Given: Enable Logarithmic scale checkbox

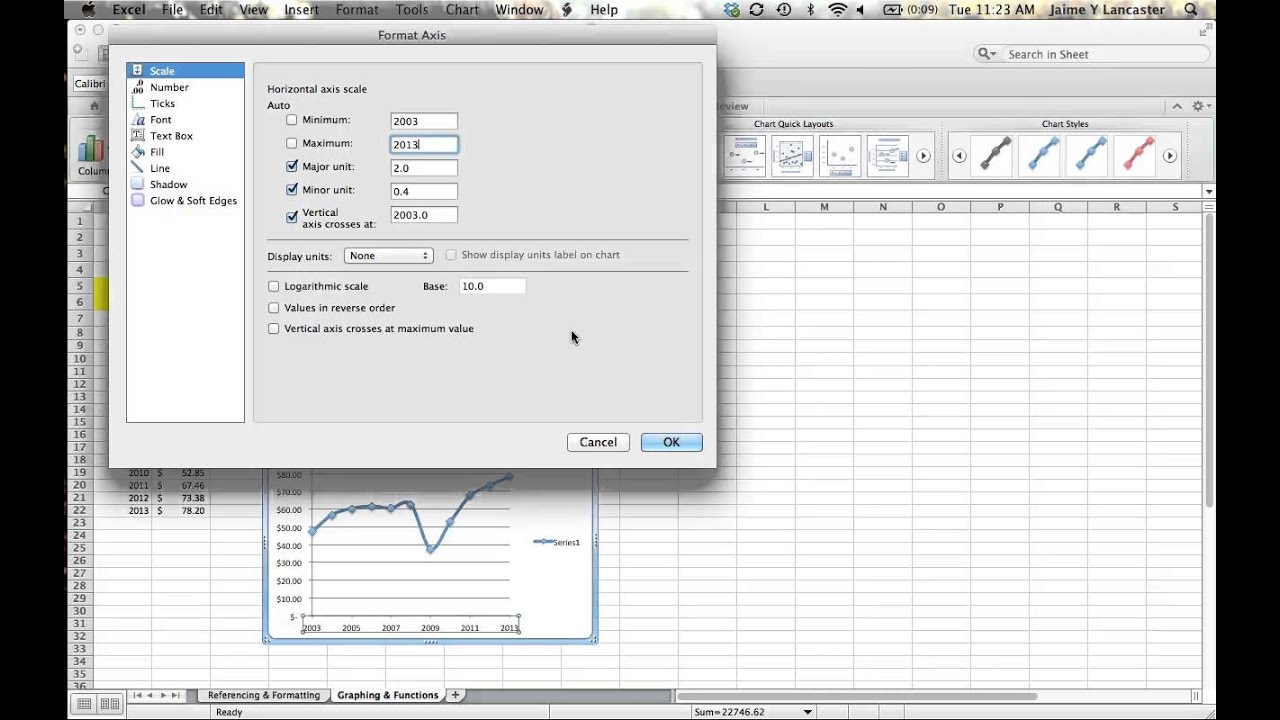Looking at the screenshot, I should coord(274,286).
